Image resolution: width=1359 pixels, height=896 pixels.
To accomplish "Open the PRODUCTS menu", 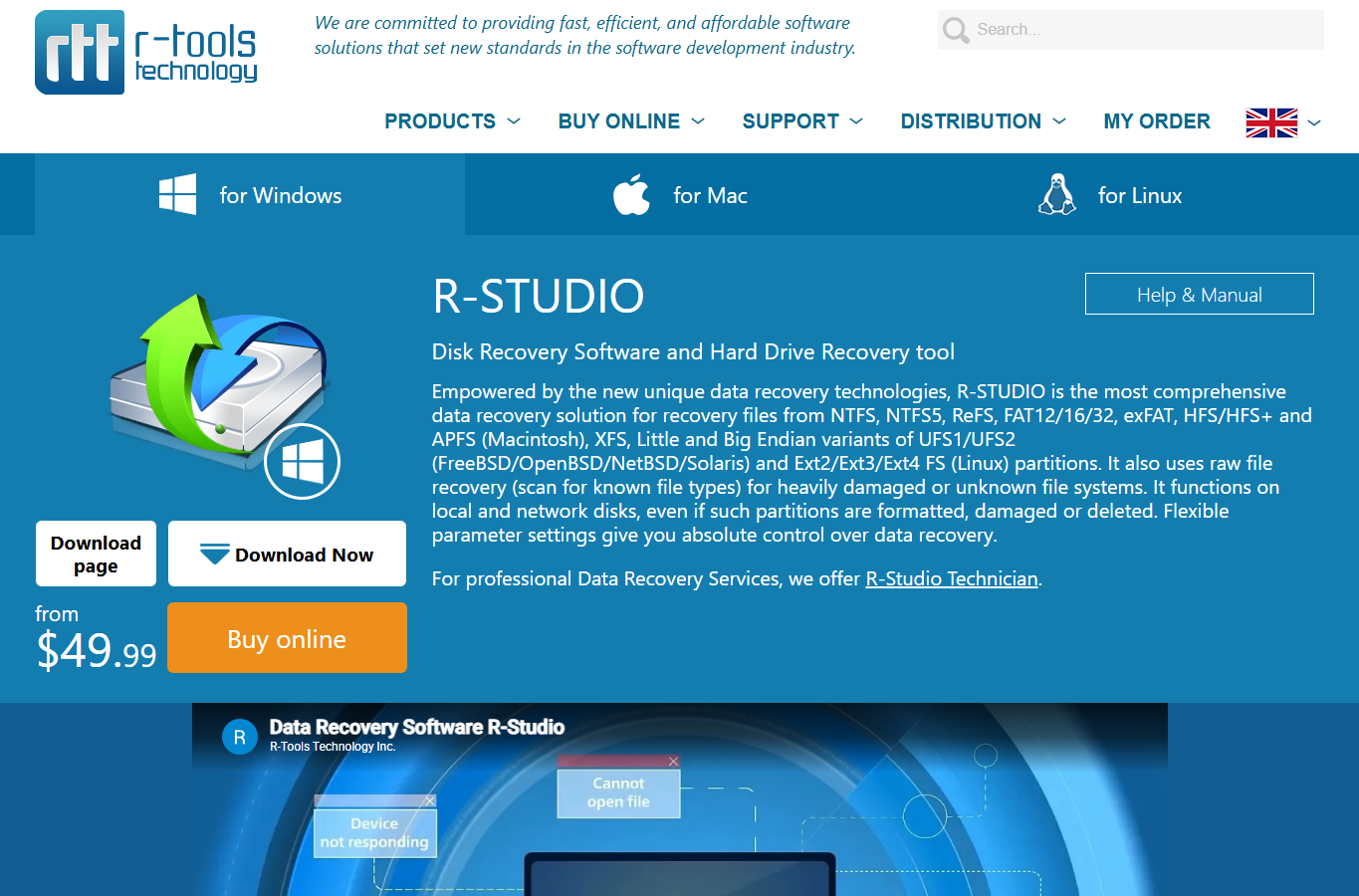I will point(440,121).
